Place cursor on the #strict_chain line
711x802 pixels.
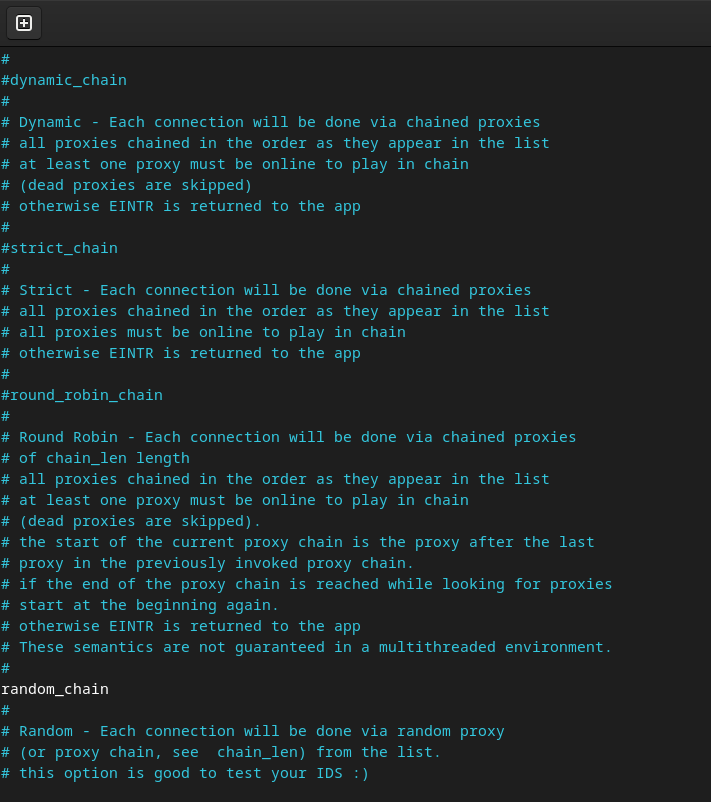(x=59, y=248)
